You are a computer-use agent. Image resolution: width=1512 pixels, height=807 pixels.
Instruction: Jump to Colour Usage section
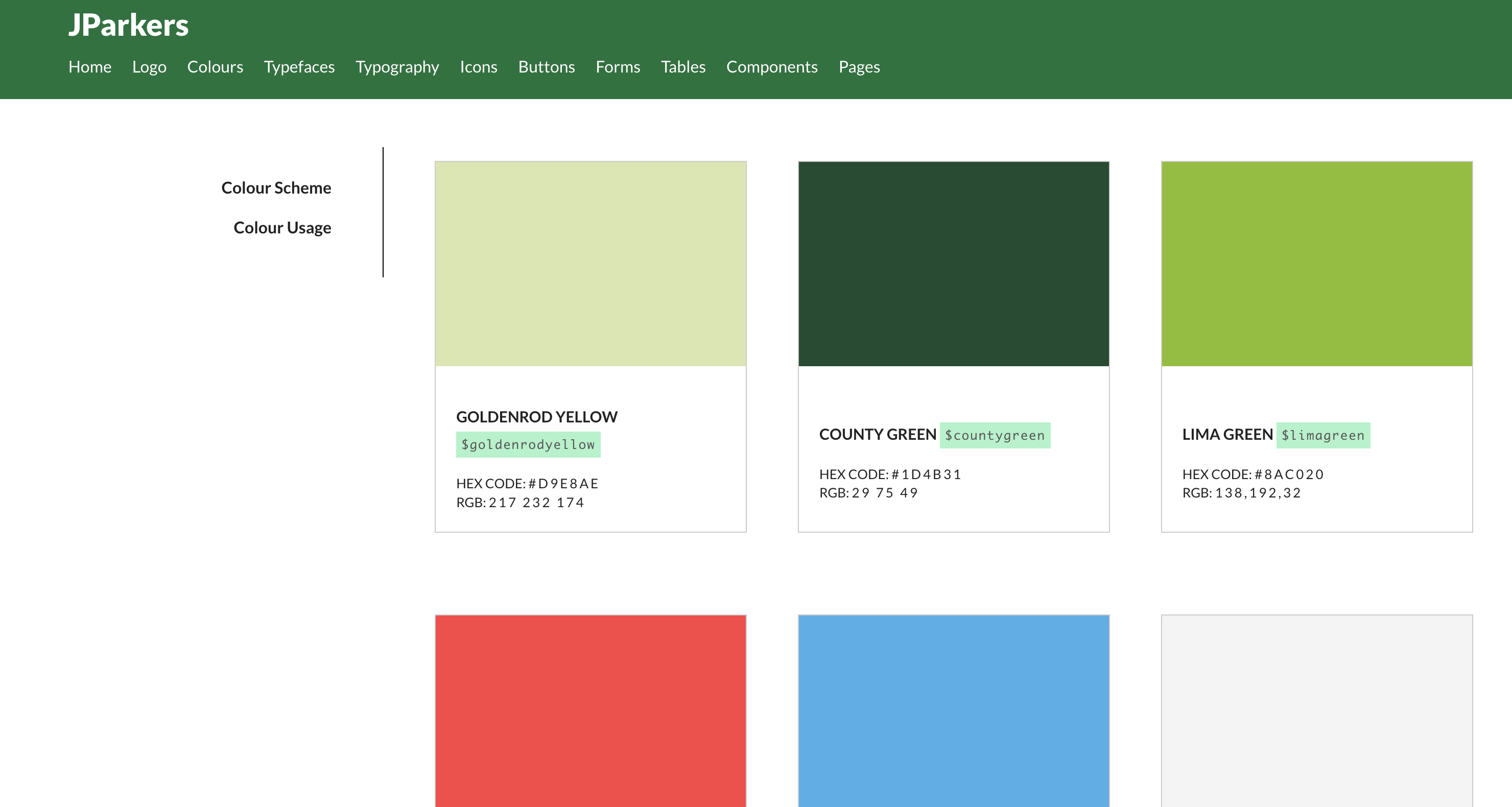(x=282, y=228)
